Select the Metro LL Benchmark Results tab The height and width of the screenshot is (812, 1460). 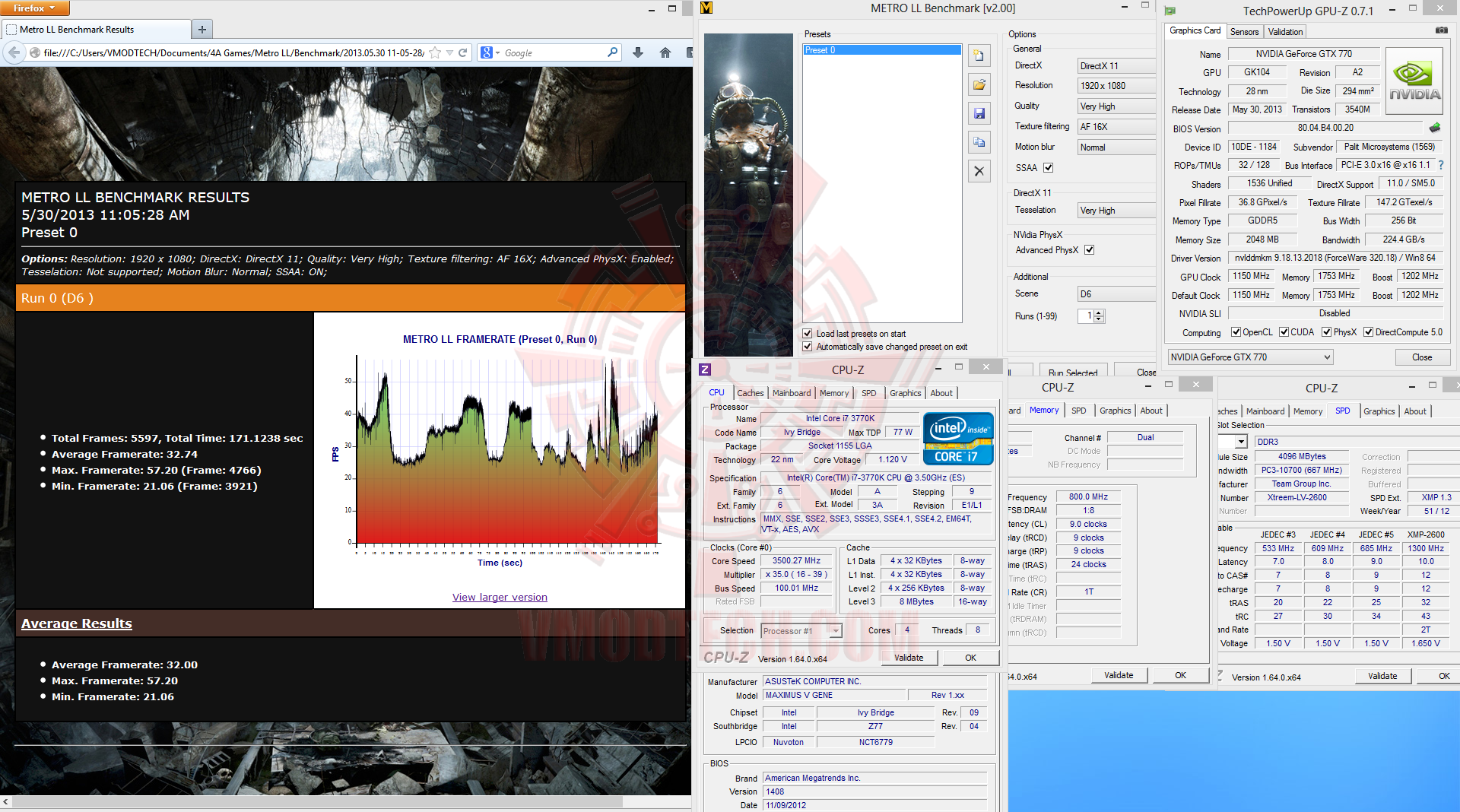pos(97,30)
